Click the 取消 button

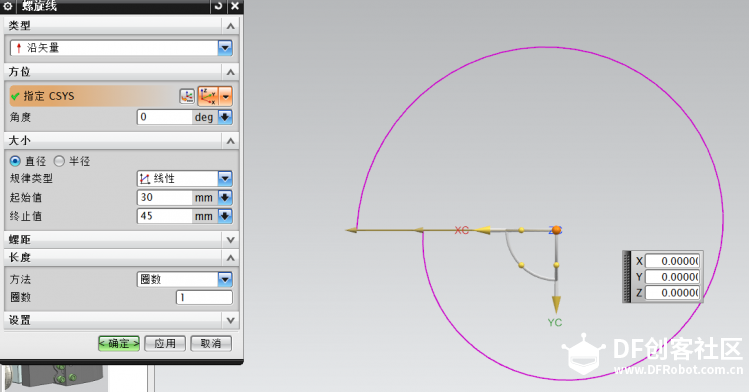(x=211, y=343)
